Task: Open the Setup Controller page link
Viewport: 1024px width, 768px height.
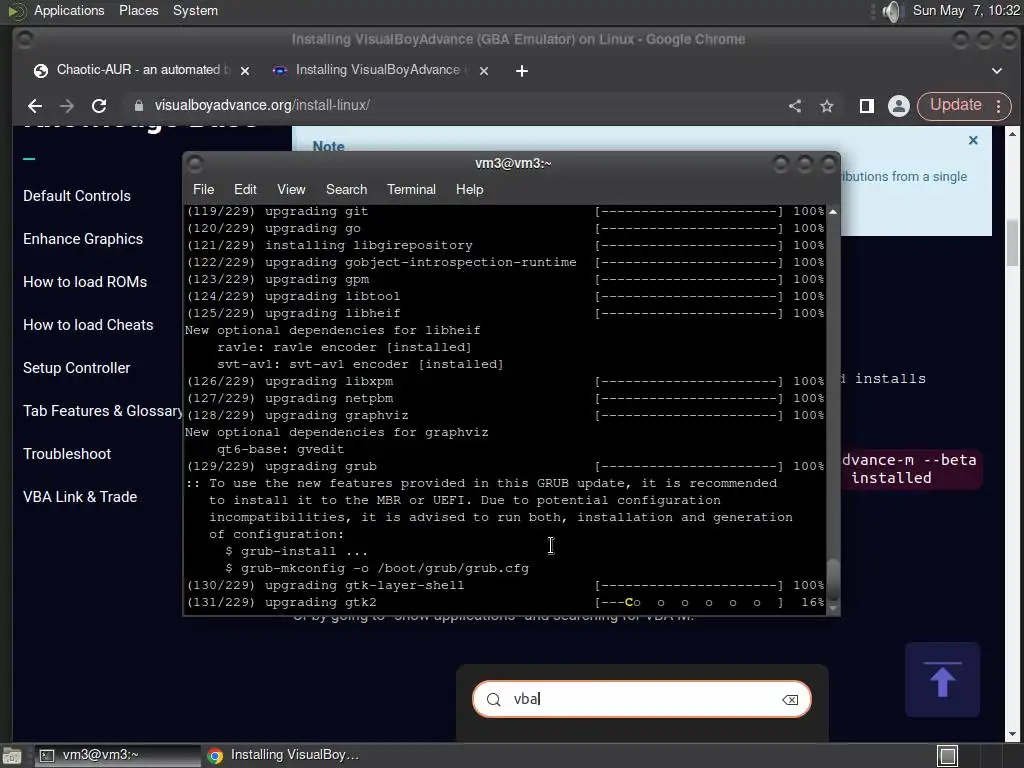Action: (x=76, y=368)
